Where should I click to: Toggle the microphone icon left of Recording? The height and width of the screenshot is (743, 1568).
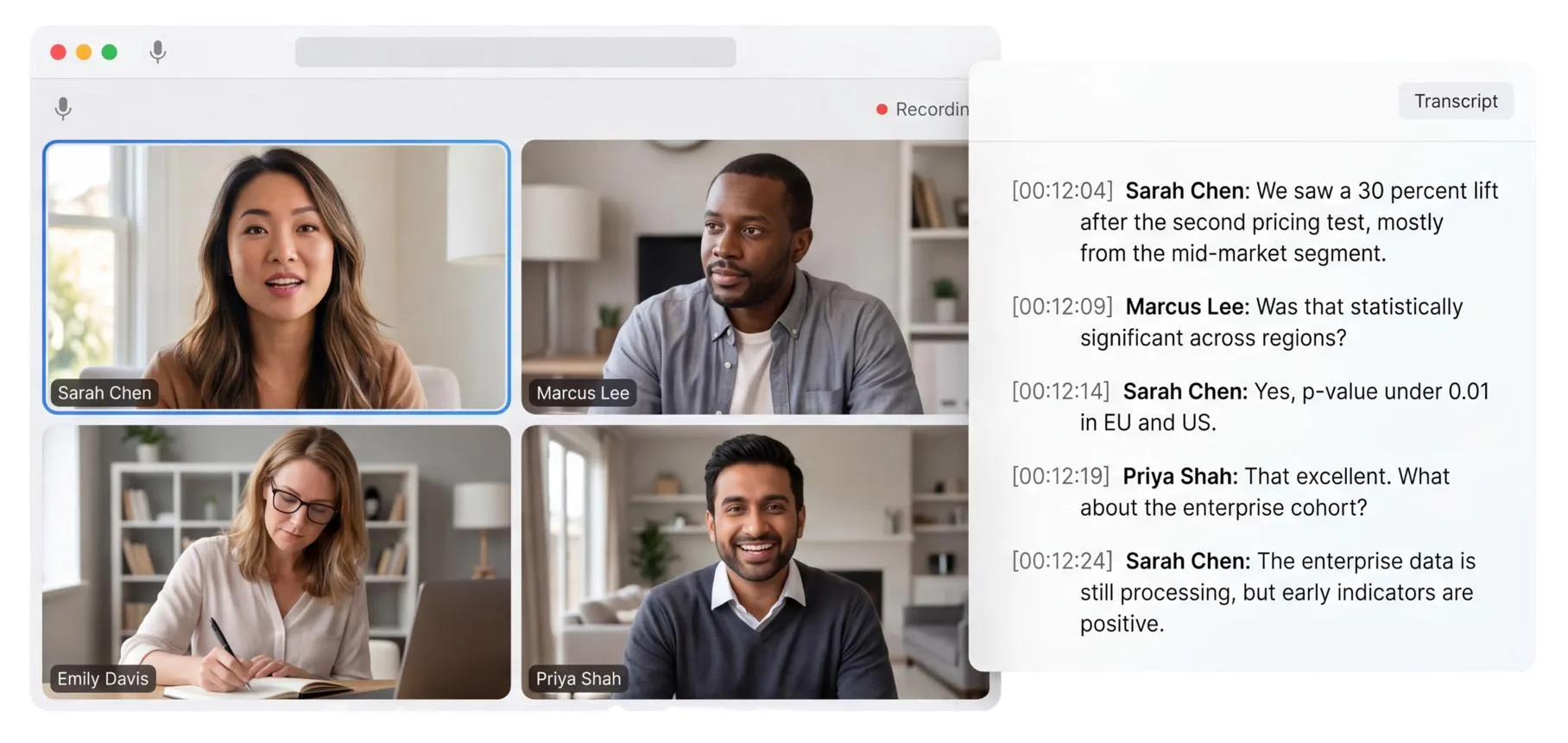[63, 109]
